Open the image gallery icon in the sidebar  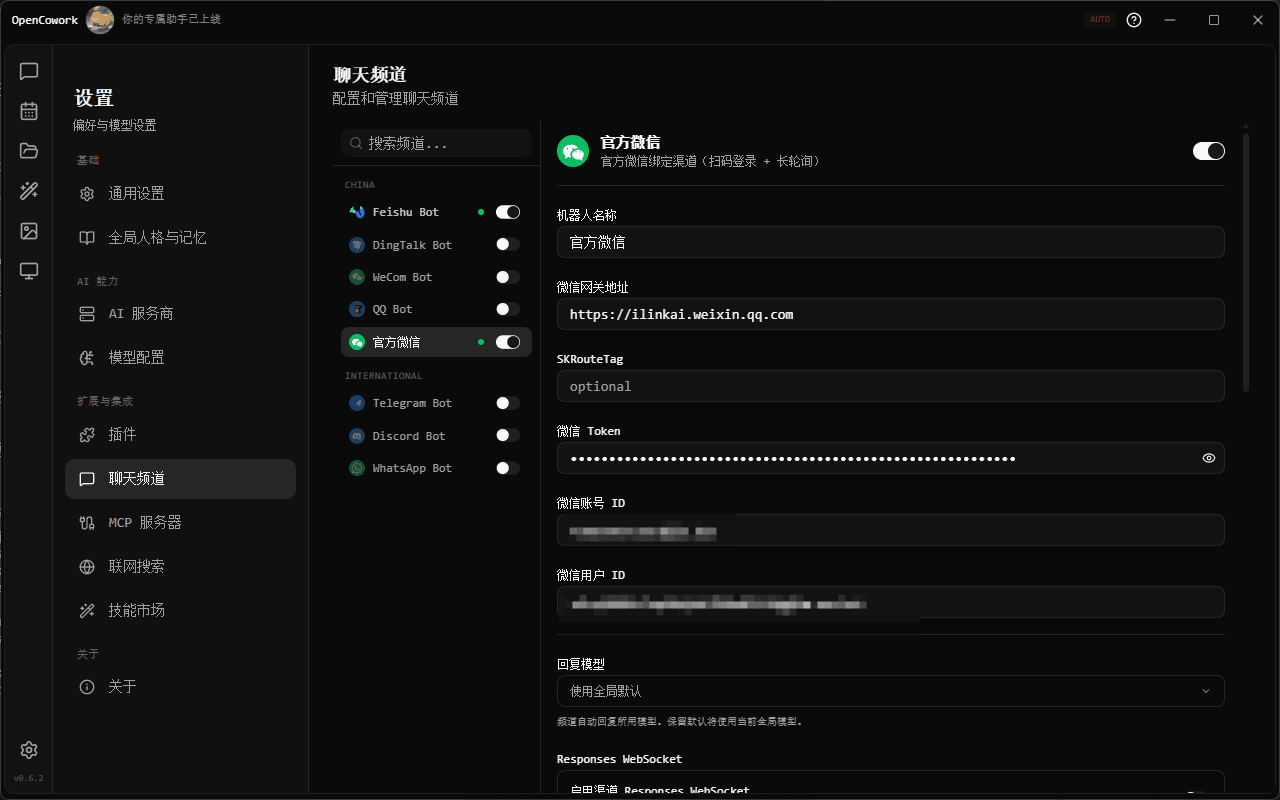click(x=28, y=231)
